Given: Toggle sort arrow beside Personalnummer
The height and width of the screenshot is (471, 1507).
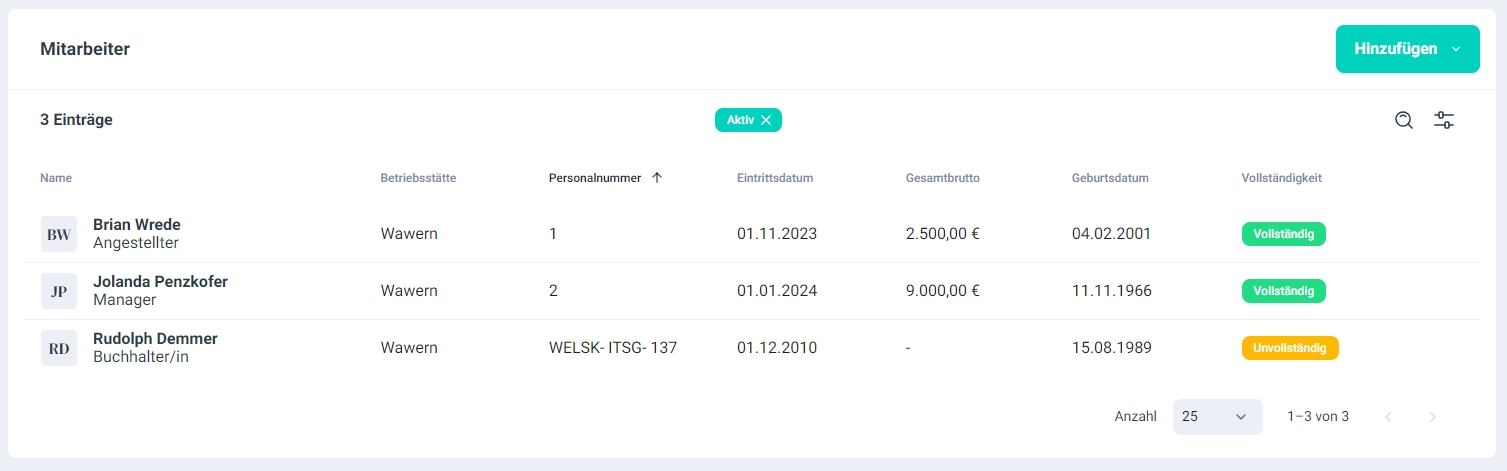Looking at the screenshot, I should coord(657,178).
